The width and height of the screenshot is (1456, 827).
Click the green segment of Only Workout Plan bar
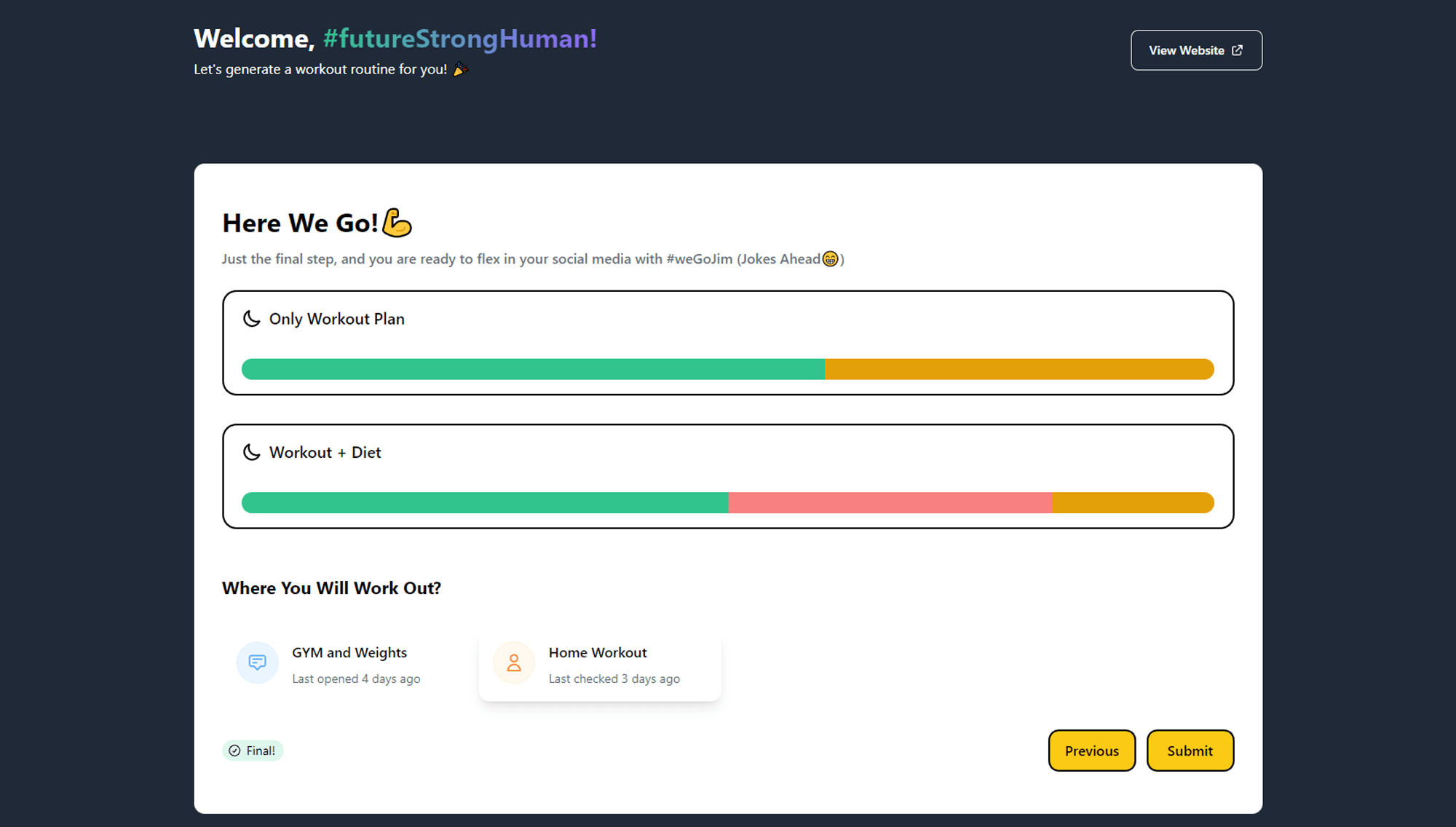pos(533,369)
